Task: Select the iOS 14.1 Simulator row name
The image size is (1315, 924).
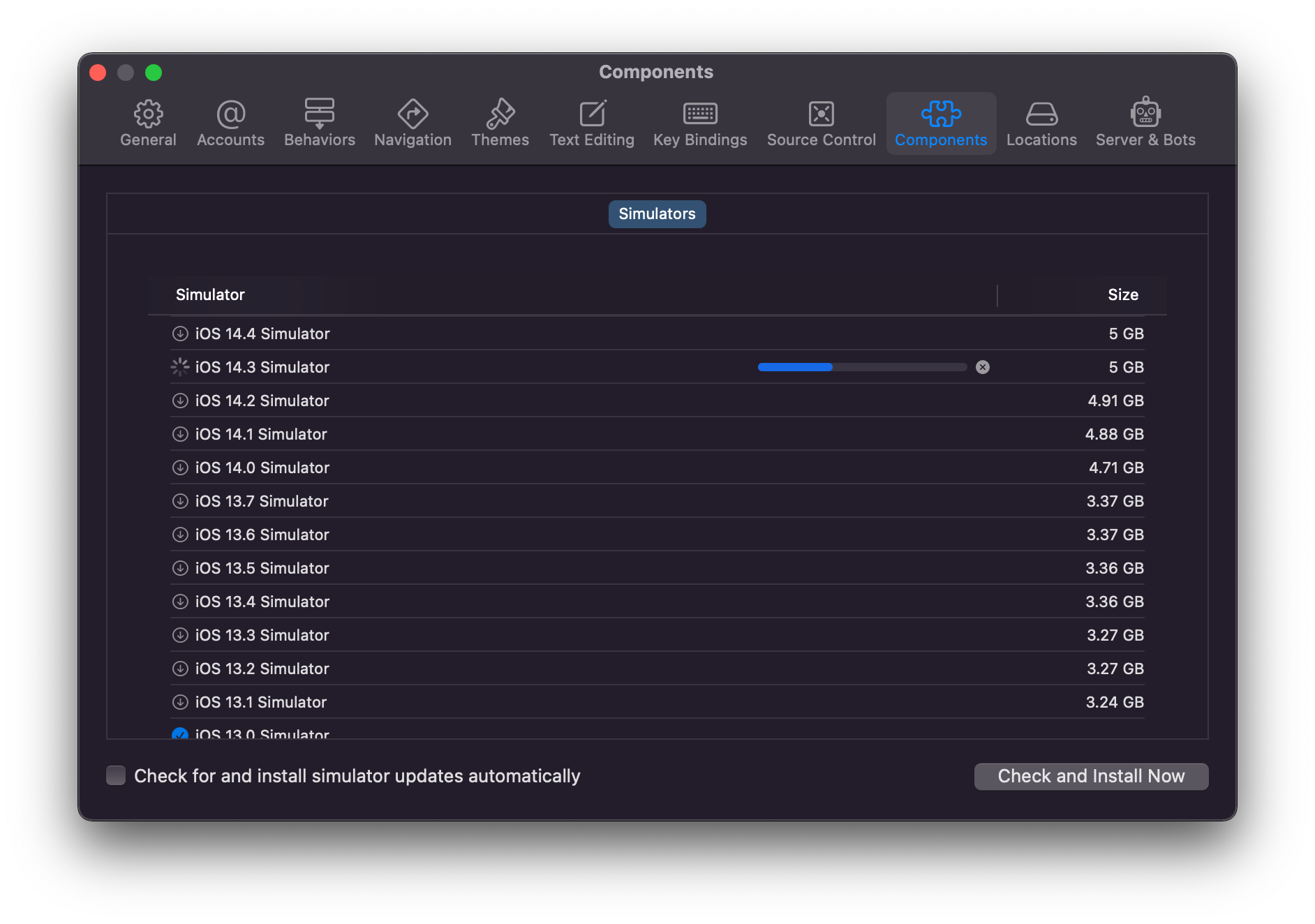Action: coord(261,434)
